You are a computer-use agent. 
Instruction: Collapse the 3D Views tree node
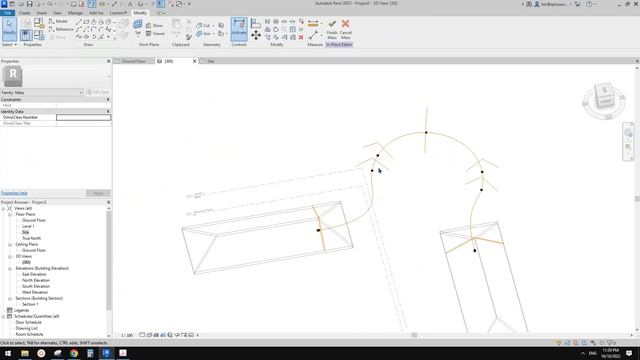click(10, 256)
